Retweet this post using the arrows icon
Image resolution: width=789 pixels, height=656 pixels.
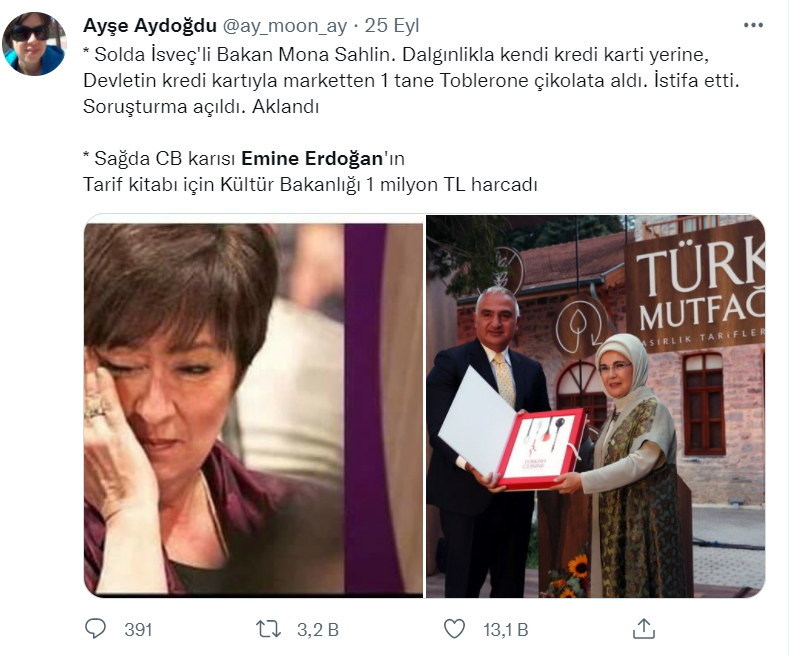pyautogui.click(x=269, y=629)
